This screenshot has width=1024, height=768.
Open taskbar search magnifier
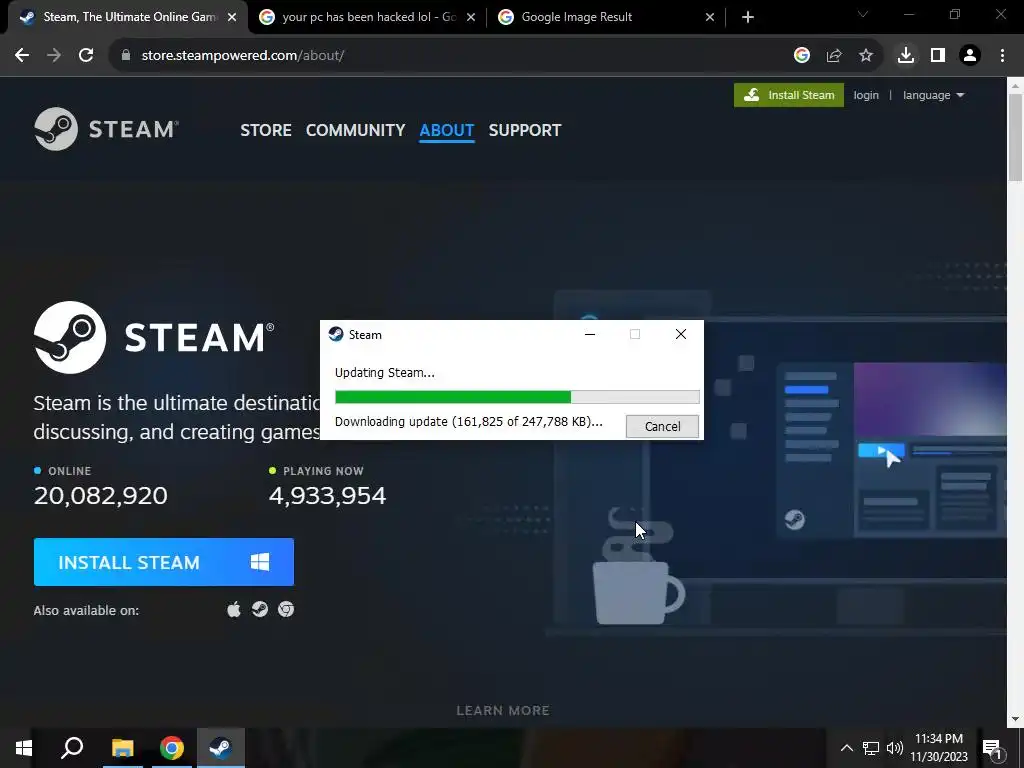72,748
